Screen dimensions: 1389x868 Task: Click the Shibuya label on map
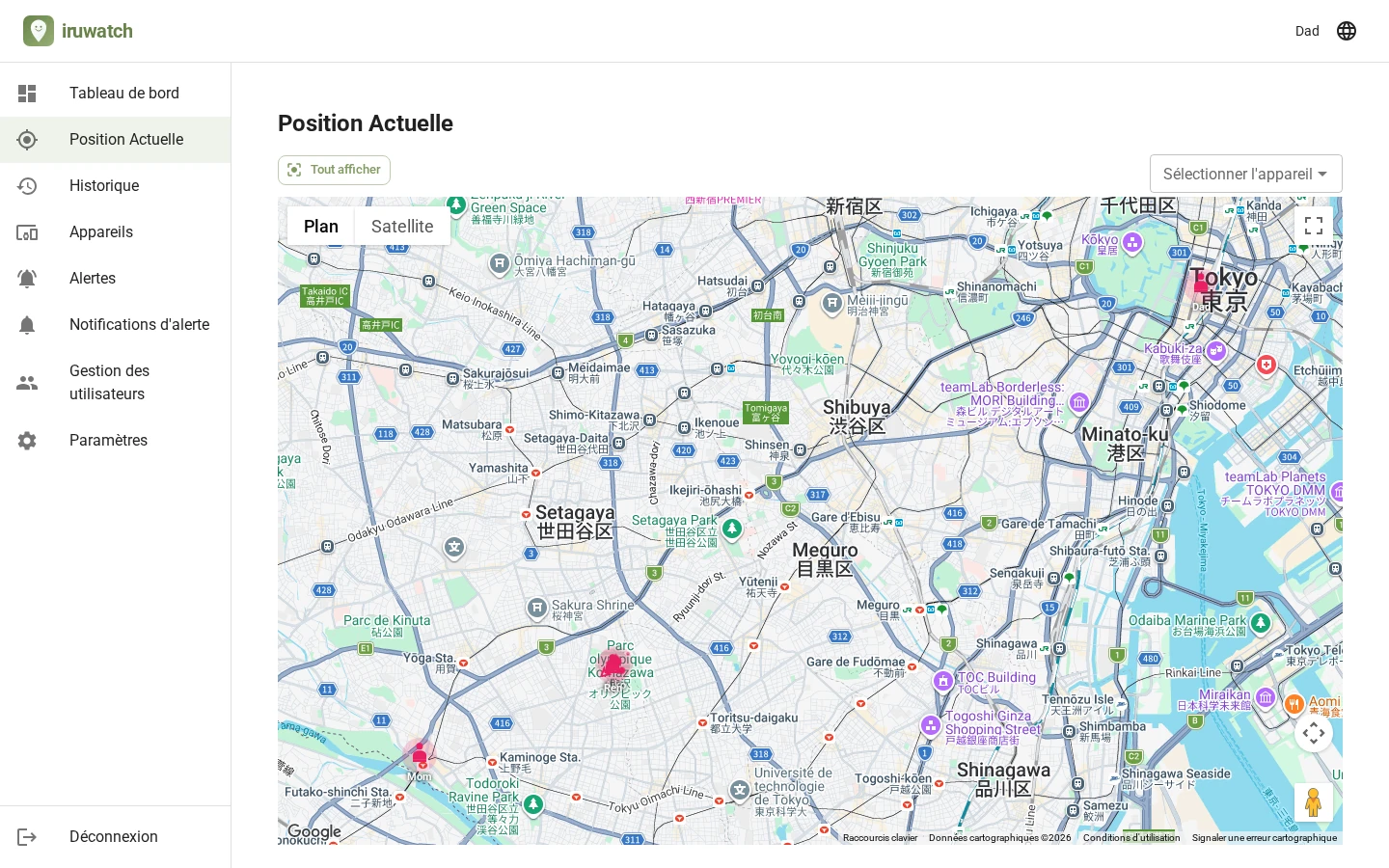pos(857,416)
